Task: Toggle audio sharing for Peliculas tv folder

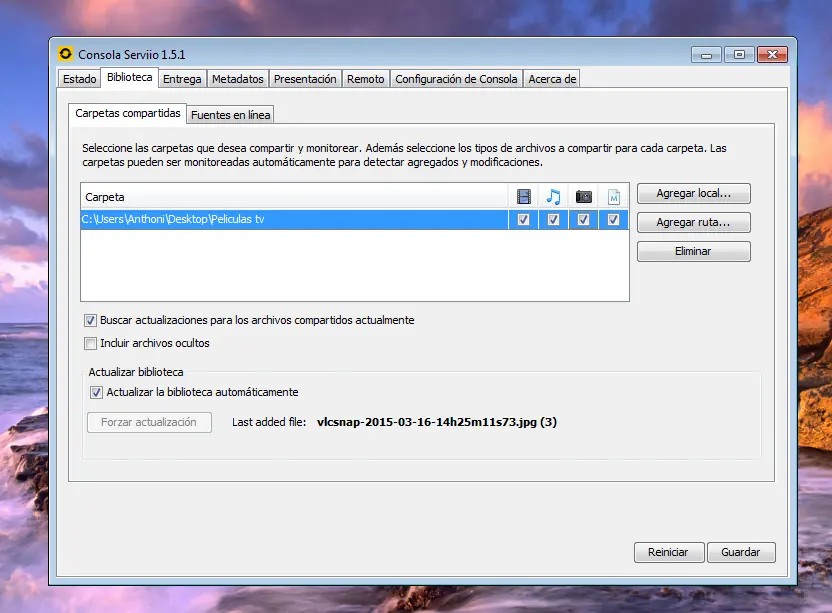Action: point(553,219)
